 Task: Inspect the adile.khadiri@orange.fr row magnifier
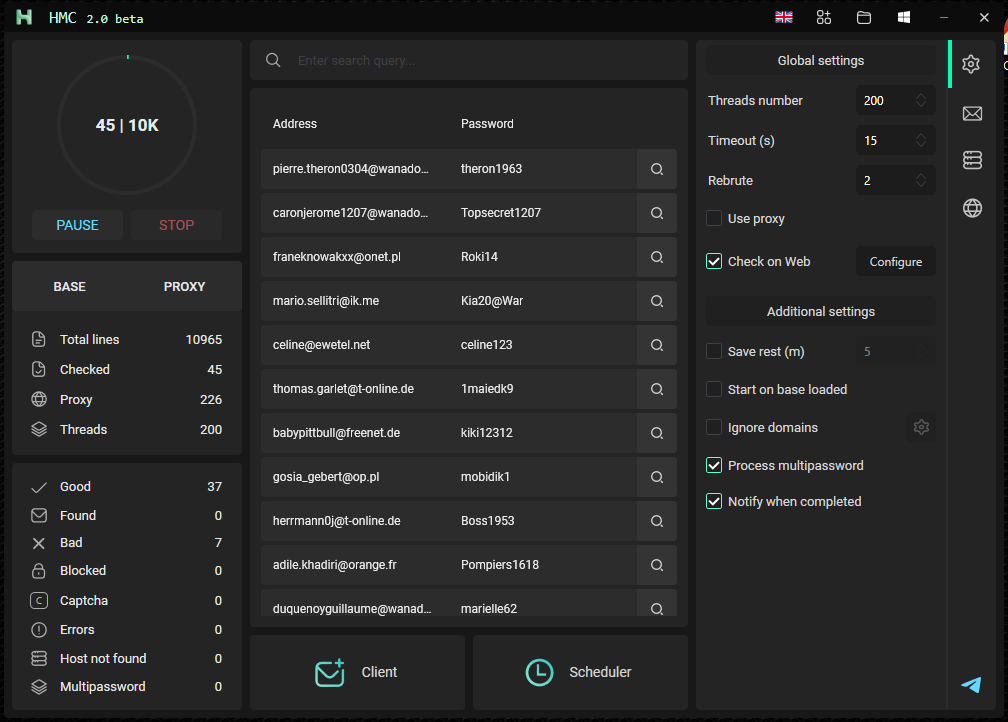coord(656,565)
